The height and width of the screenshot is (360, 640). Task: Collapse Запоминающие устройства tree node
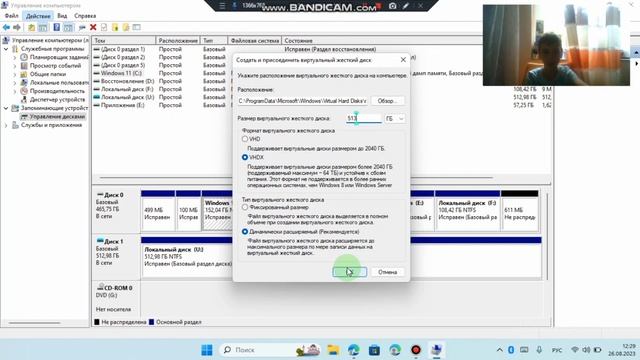pyautogui.click(x=6, y=108)
